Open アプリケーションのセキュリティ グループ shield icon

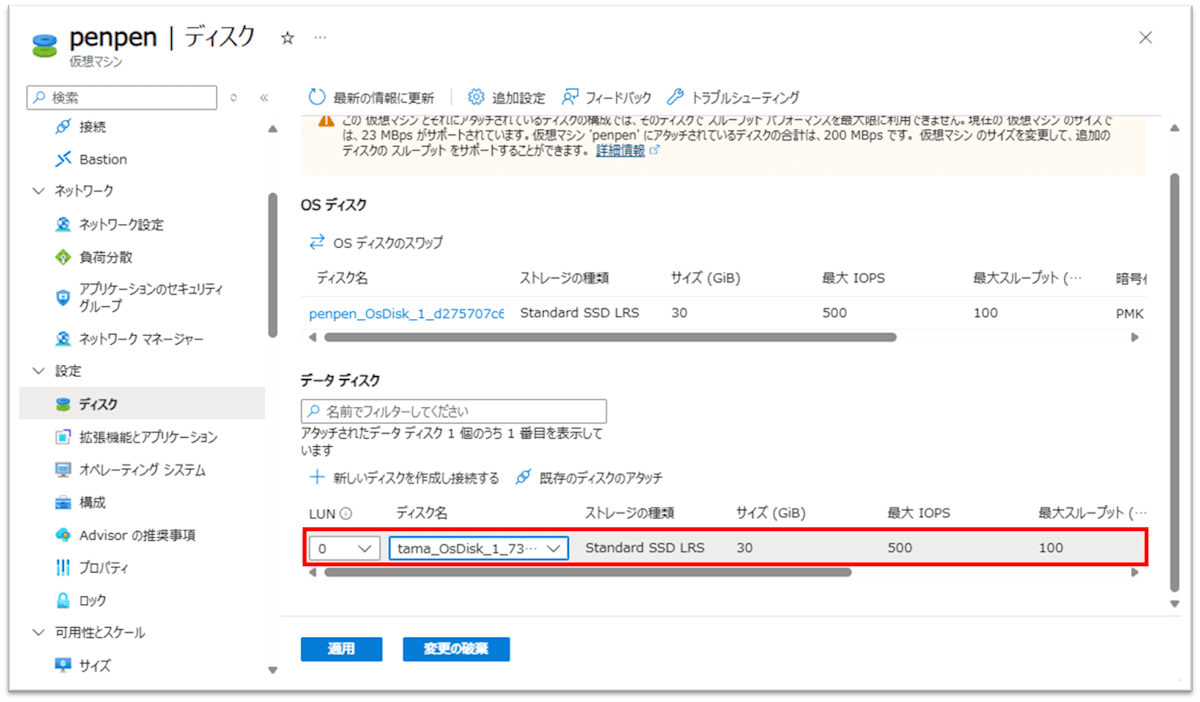point(63,297)
